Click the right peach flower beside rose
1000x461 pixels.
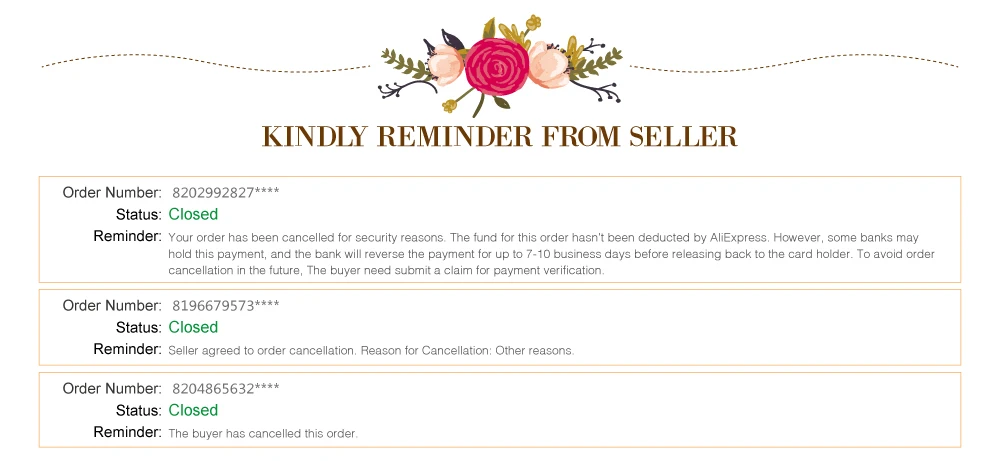pos(548,64)
